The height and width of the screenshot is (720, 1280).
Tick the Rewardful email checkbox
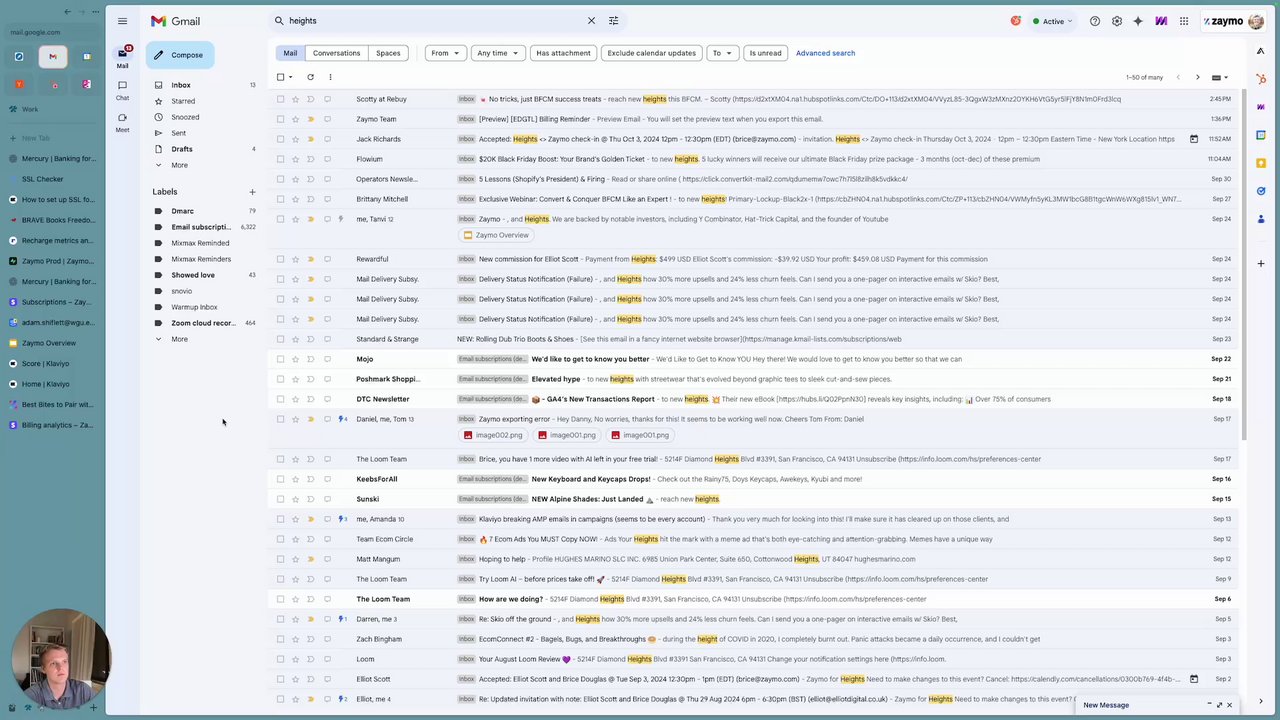tap(280, 259)
